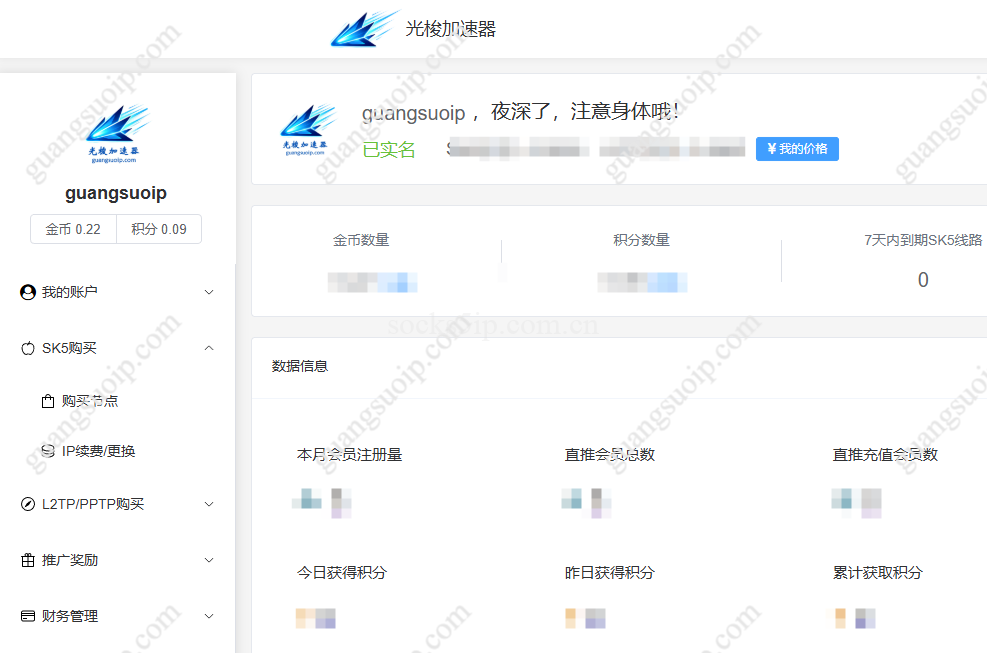987x653 pixels.
Task: Click the SK5购买 clock icon
Action: (x=26, y=348)
